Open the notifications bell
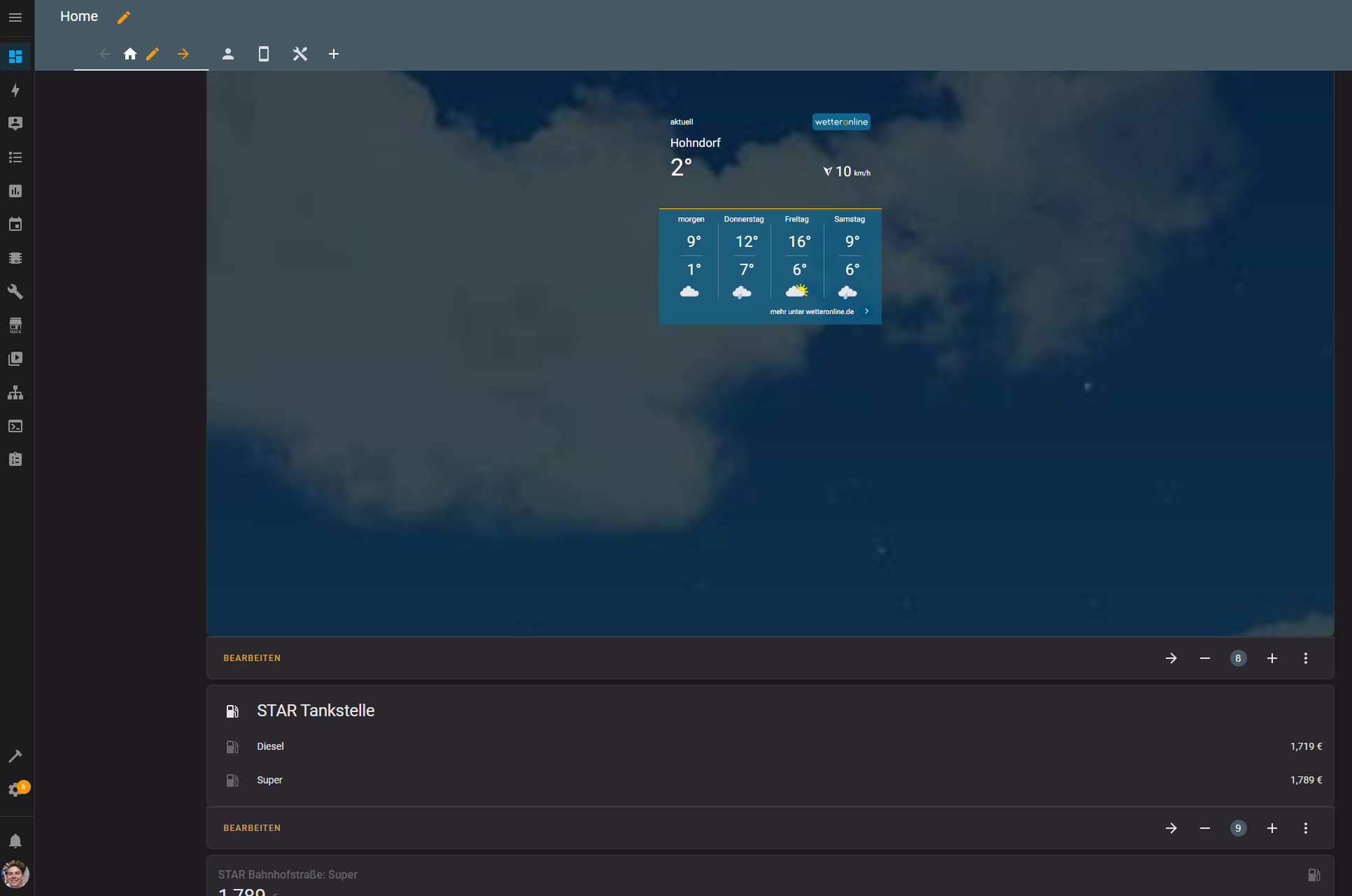Viewport: 1352px width, 896px height. pyautogui.click(x=15, y=841)
